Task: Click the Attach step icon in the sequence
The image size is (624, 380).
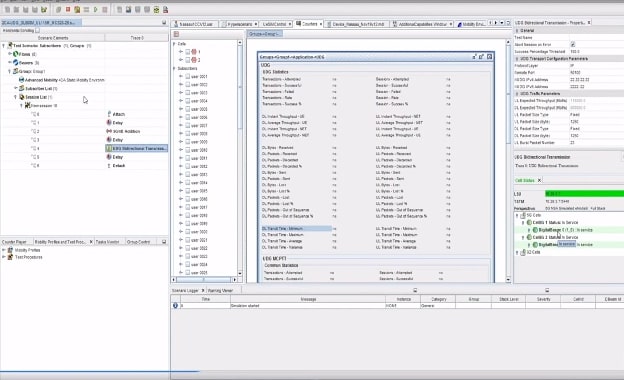Action: tap(109, 114)
